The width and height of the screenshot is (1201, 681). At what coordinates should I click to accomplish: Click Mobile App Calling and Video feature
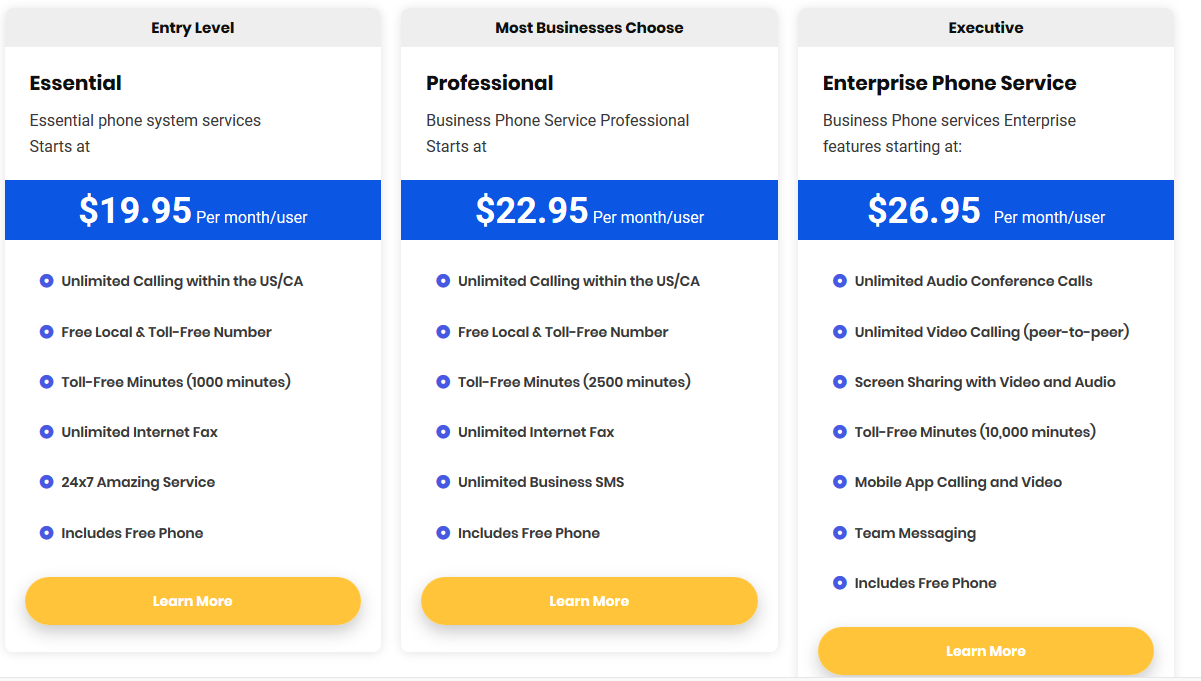click(x=958, y=482)
